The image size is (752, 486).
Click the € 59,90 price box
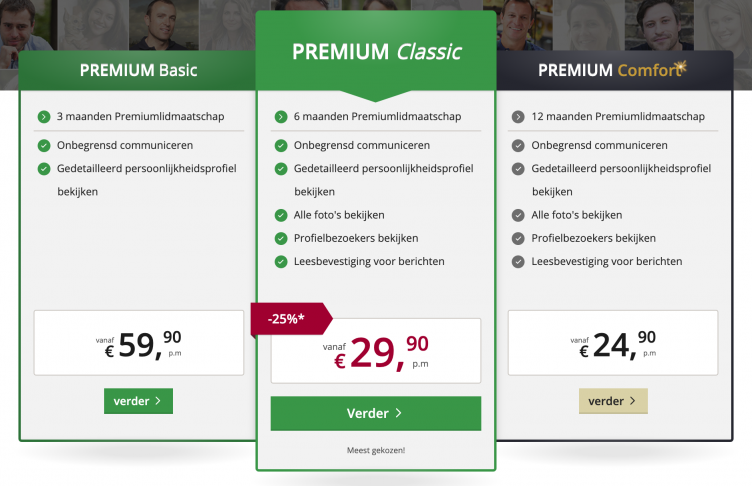tap(138, 343)
